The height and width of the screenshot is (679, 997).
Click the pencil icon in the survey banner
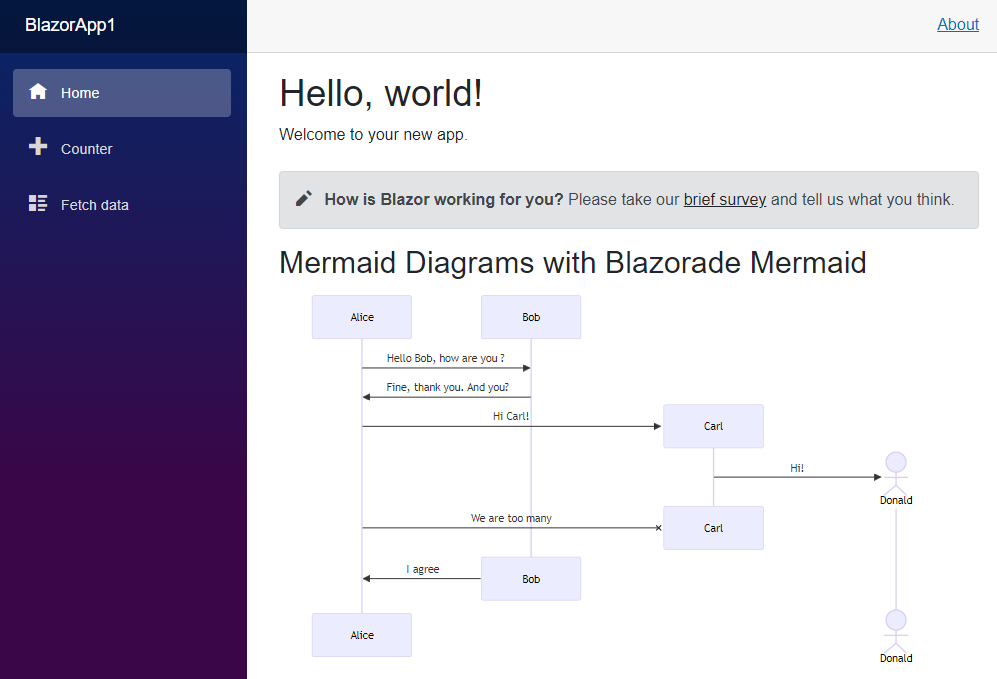tap(303, 198)
